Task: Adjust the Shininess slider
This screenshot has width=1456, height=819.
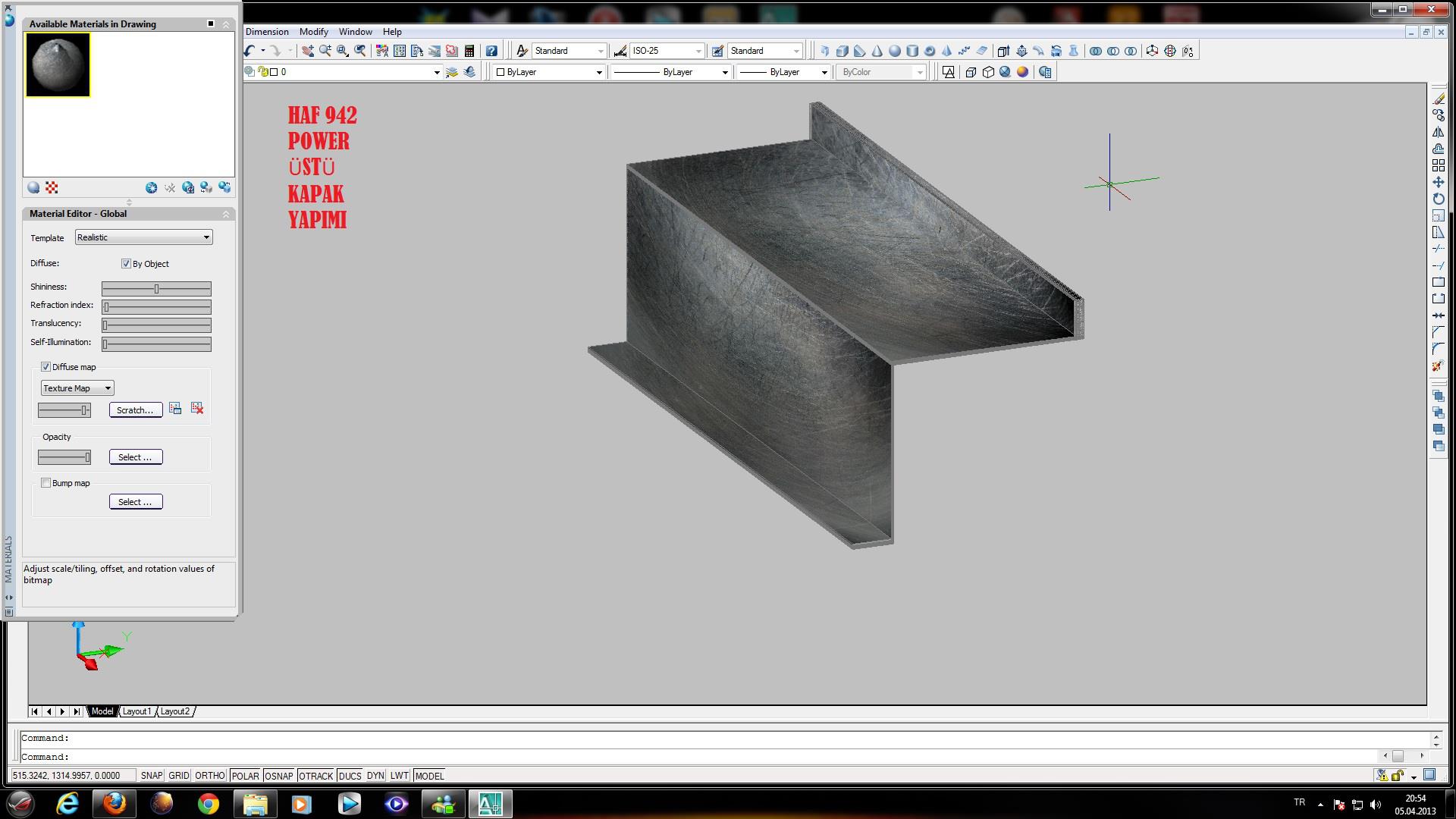Action: 156,289
